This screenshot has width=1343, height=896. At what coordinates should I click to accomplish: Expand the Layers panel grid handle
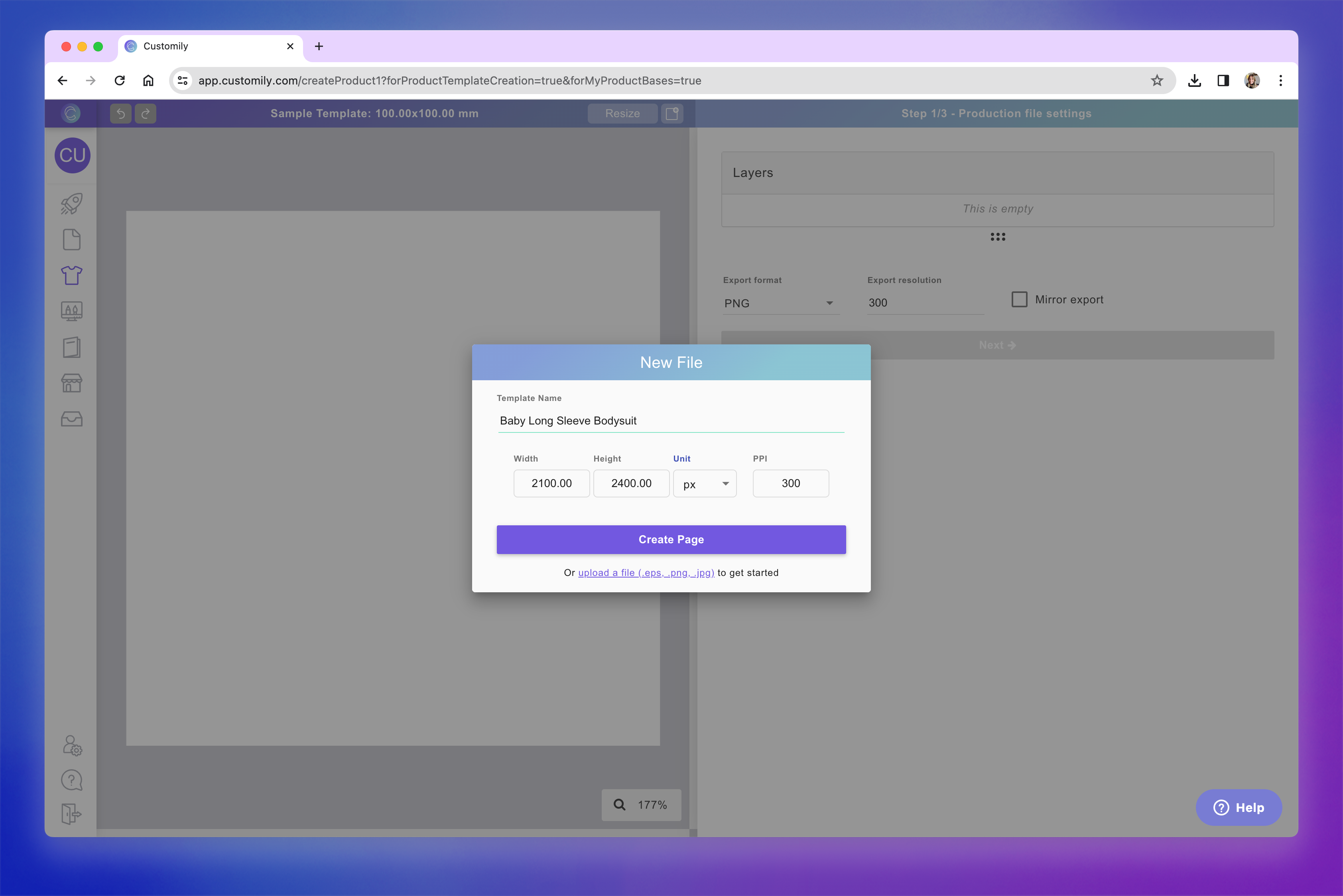(x=998, y=237)
